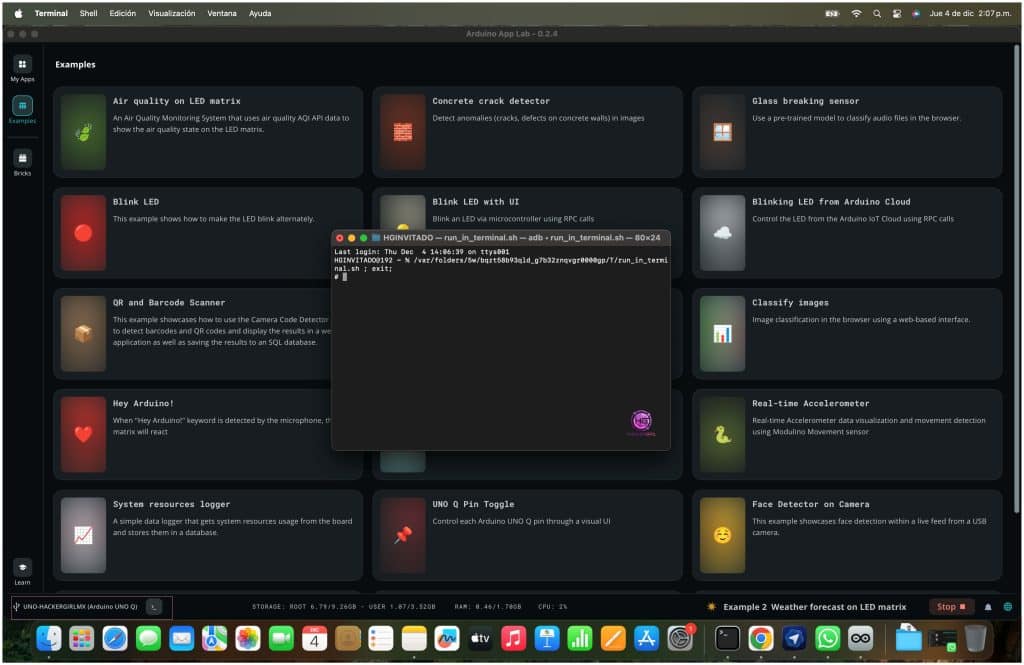Open Safari from the Dock
This screenshot has height=665, width=1024.
click(115, 639)
